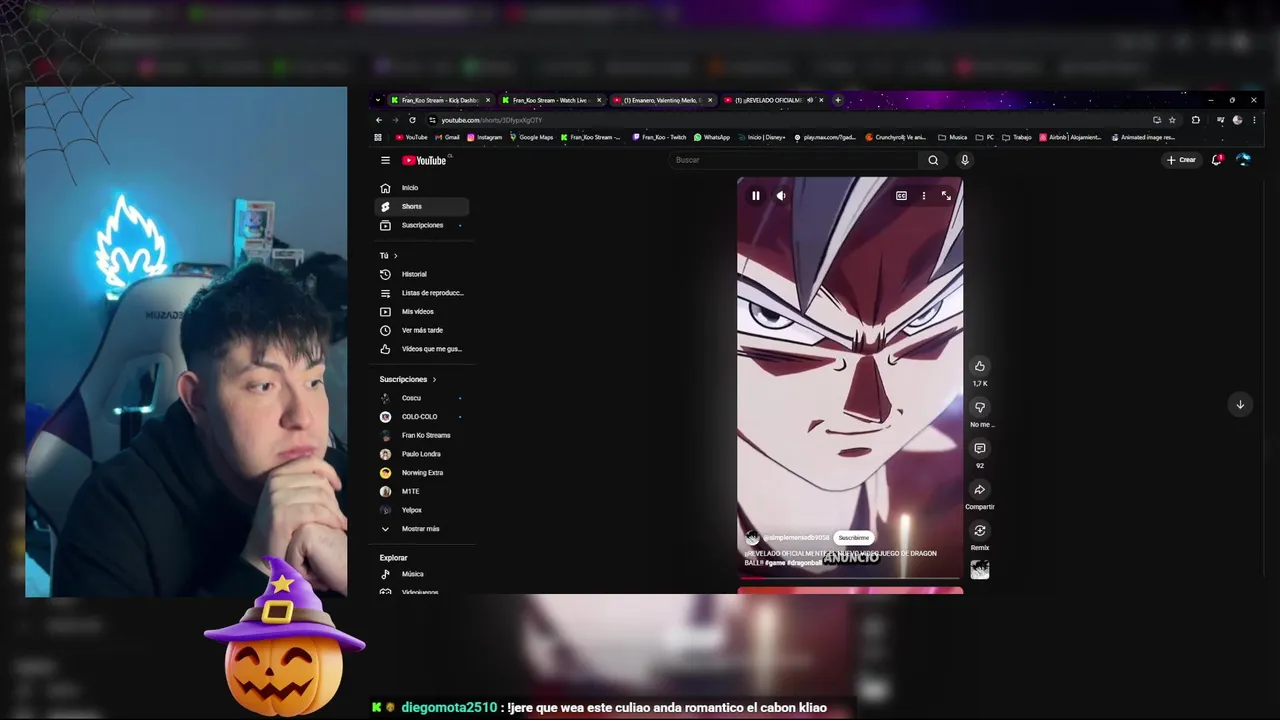Viewport: 1280px width, 720px height.
Task: Open the YouTube bookmark
Action: (x=411, y=137)
